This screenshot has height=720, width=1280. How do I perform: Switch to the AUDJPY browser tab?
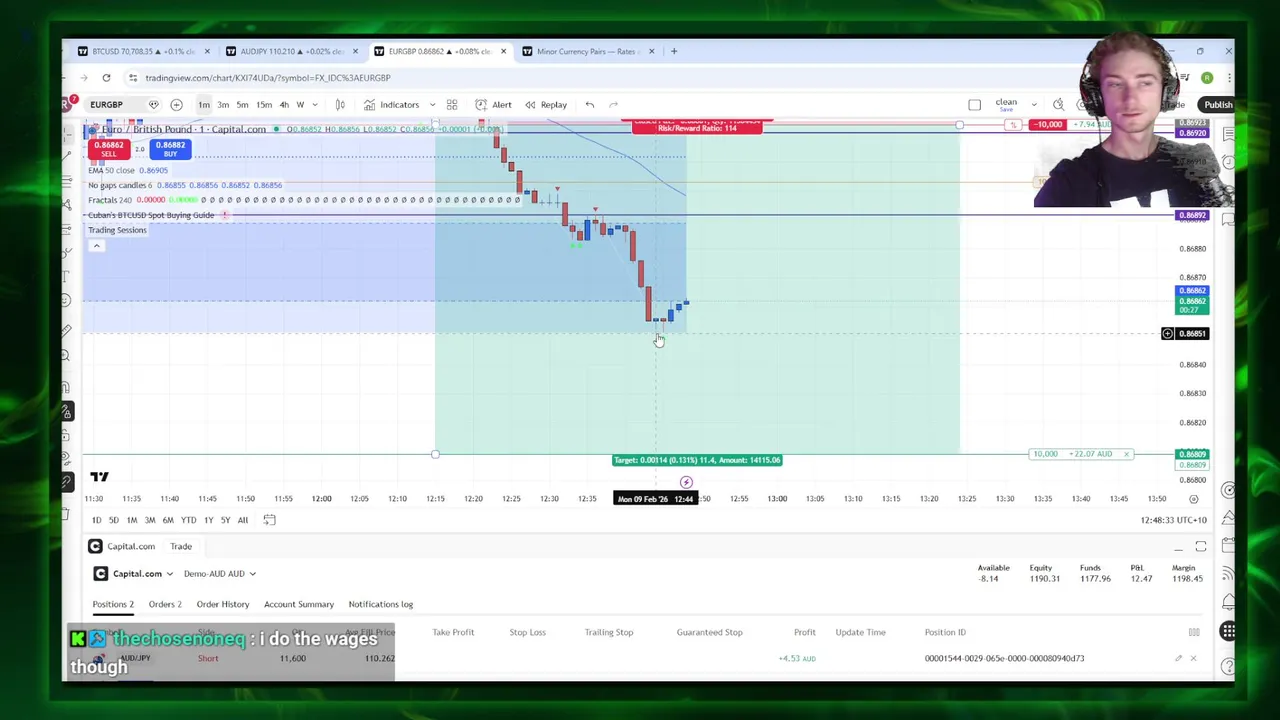point(290,51)
